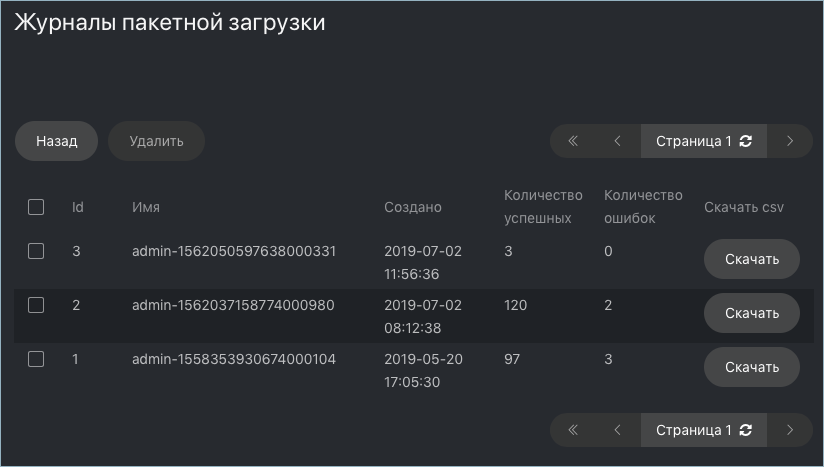This screenshot has height=467, width=824.
Task: Go to first page in top pagination
Action: [x=573, y=141]
